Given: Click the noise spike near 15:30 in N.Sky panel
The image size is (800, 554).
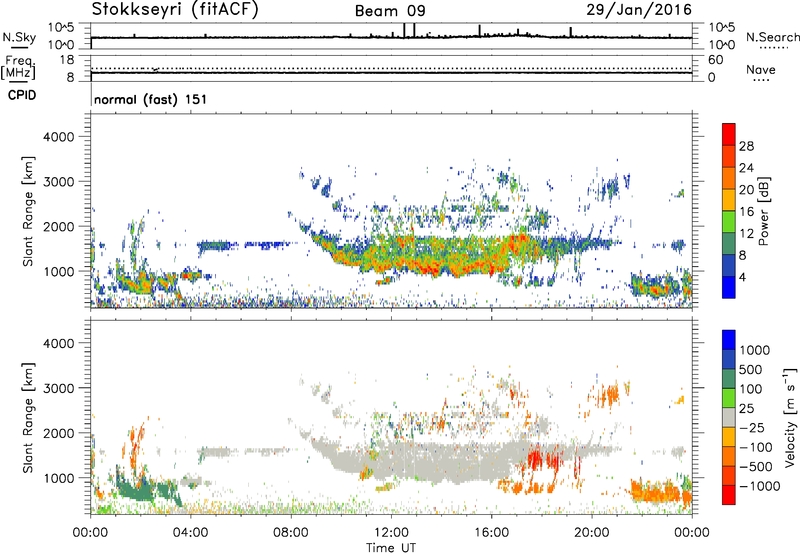Looking at the screenshot, I should point(480,30).
